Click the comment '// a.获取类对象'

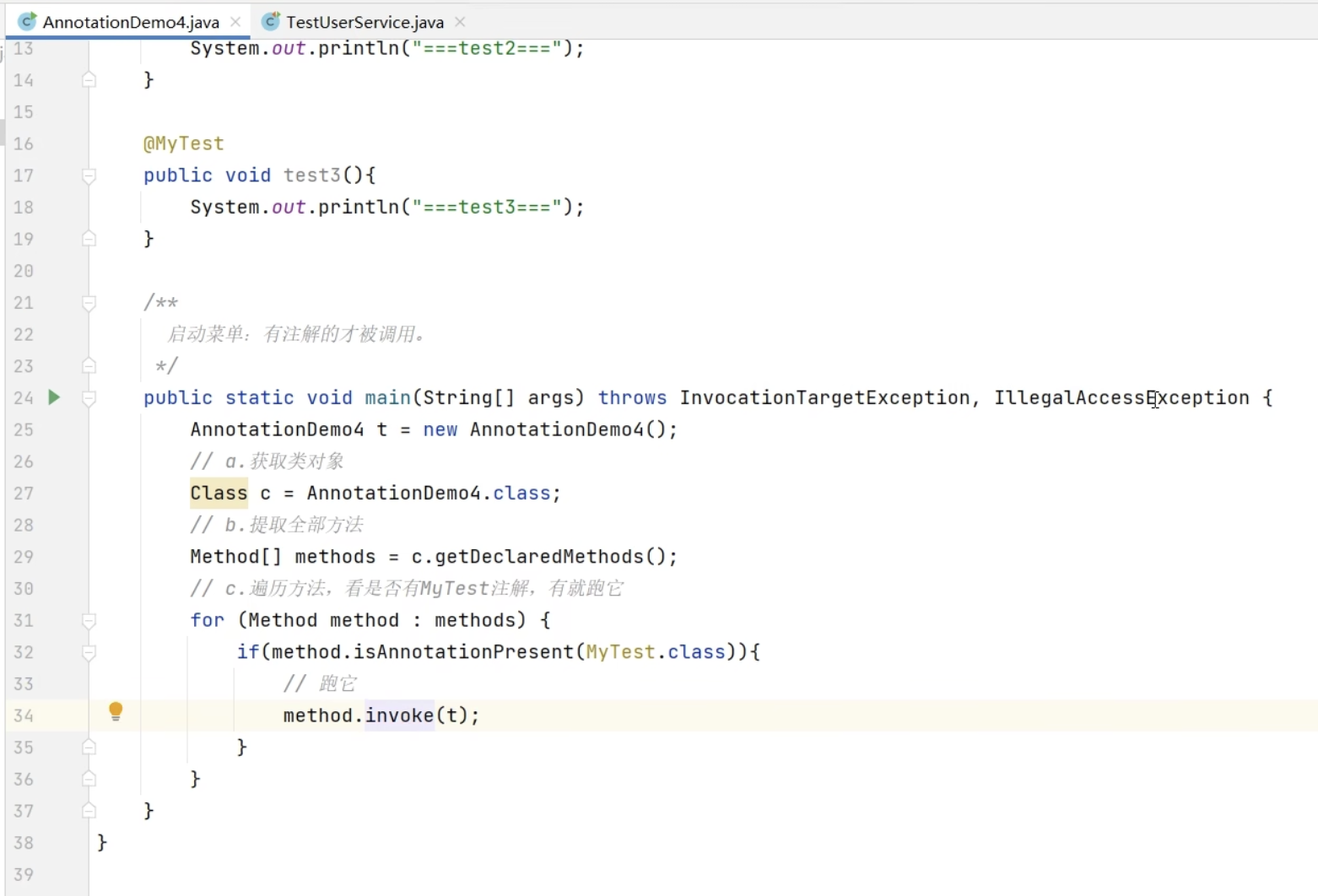[267, 461]
